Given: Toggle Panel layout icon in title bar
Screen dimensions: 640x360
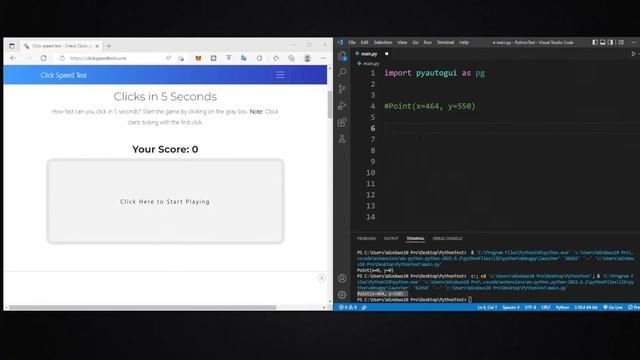Looking at the screenshot, I should [602, 42].
